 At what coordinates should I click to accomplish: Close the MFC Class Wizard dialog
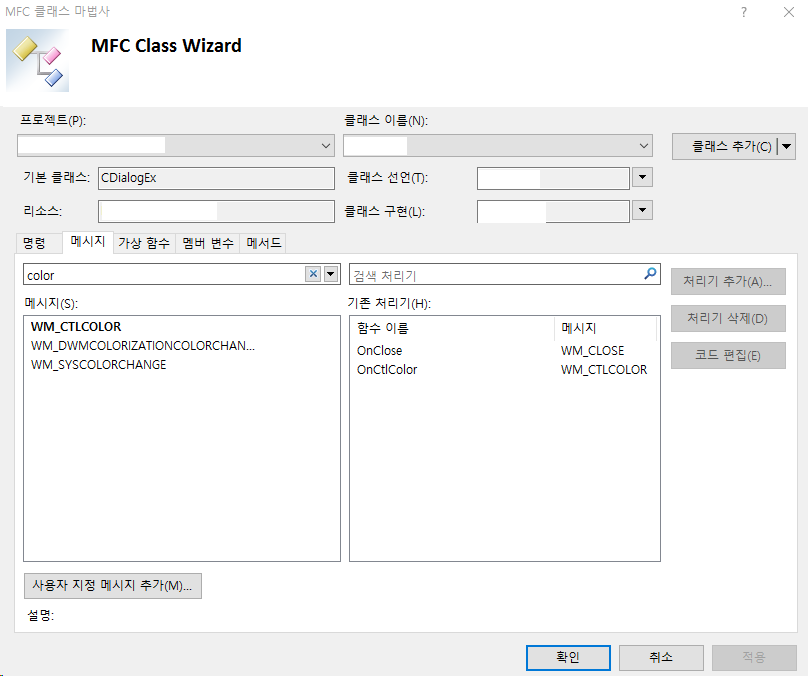[788, 12]
